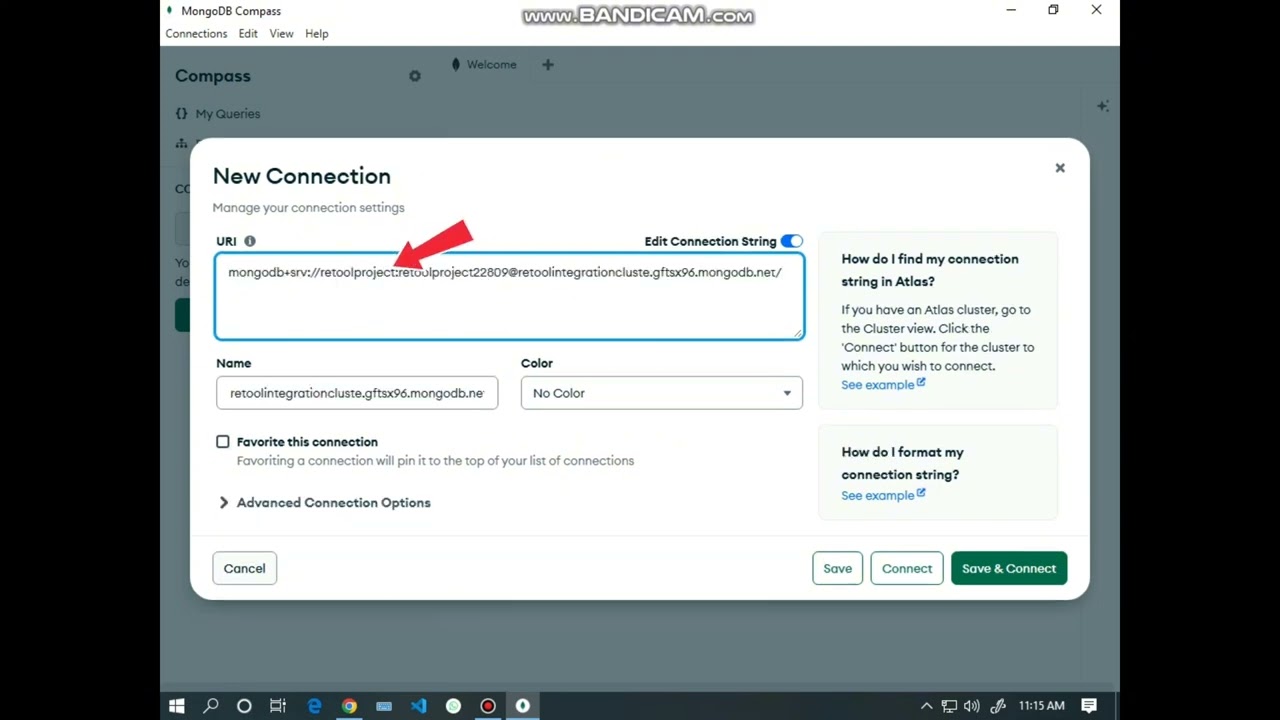Click inside the URI connection string field

pyautogui.click(x=509, y=296)
